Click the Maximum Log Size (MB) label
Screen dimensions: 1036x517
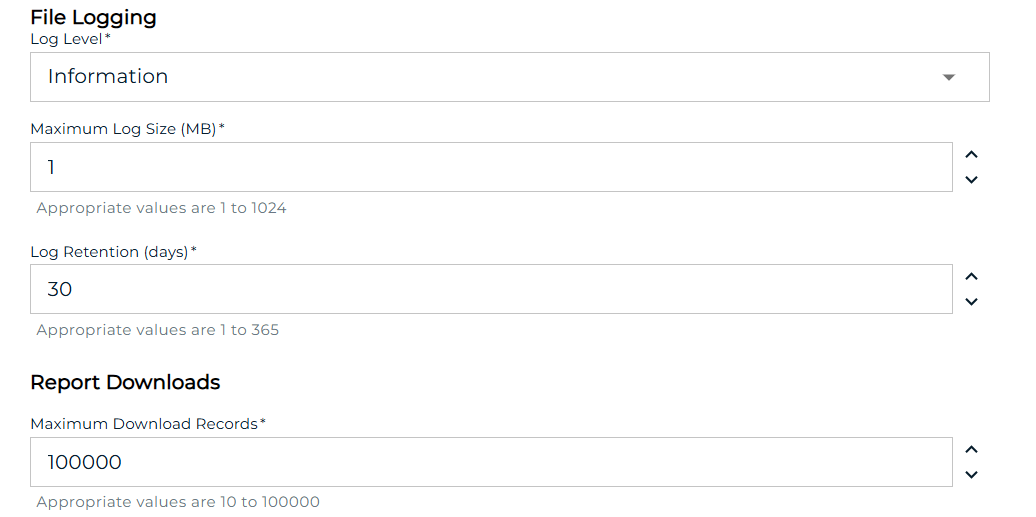[124, 129]
